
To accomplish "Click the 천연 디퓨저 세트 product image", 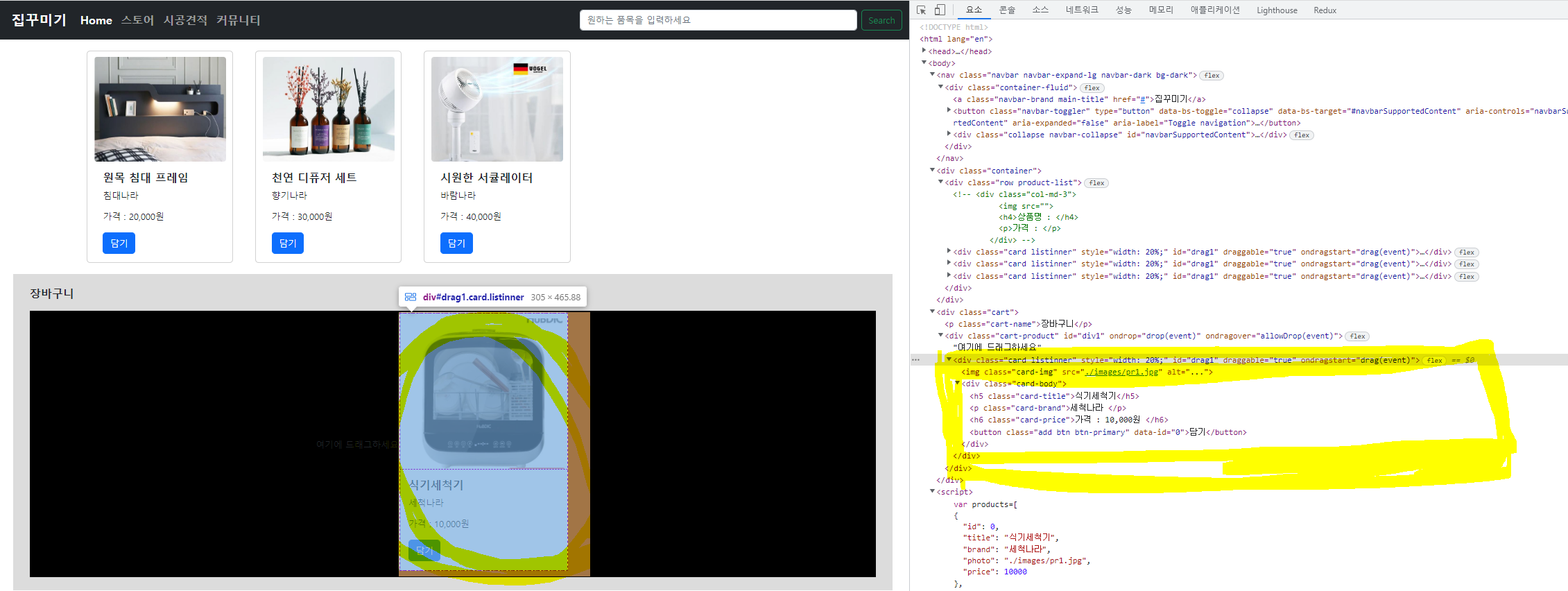I will 329,109.
